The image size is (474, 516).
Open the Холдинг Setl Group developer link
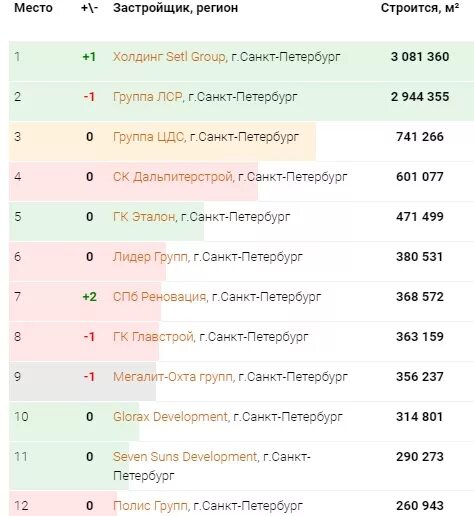coord(169,57)
